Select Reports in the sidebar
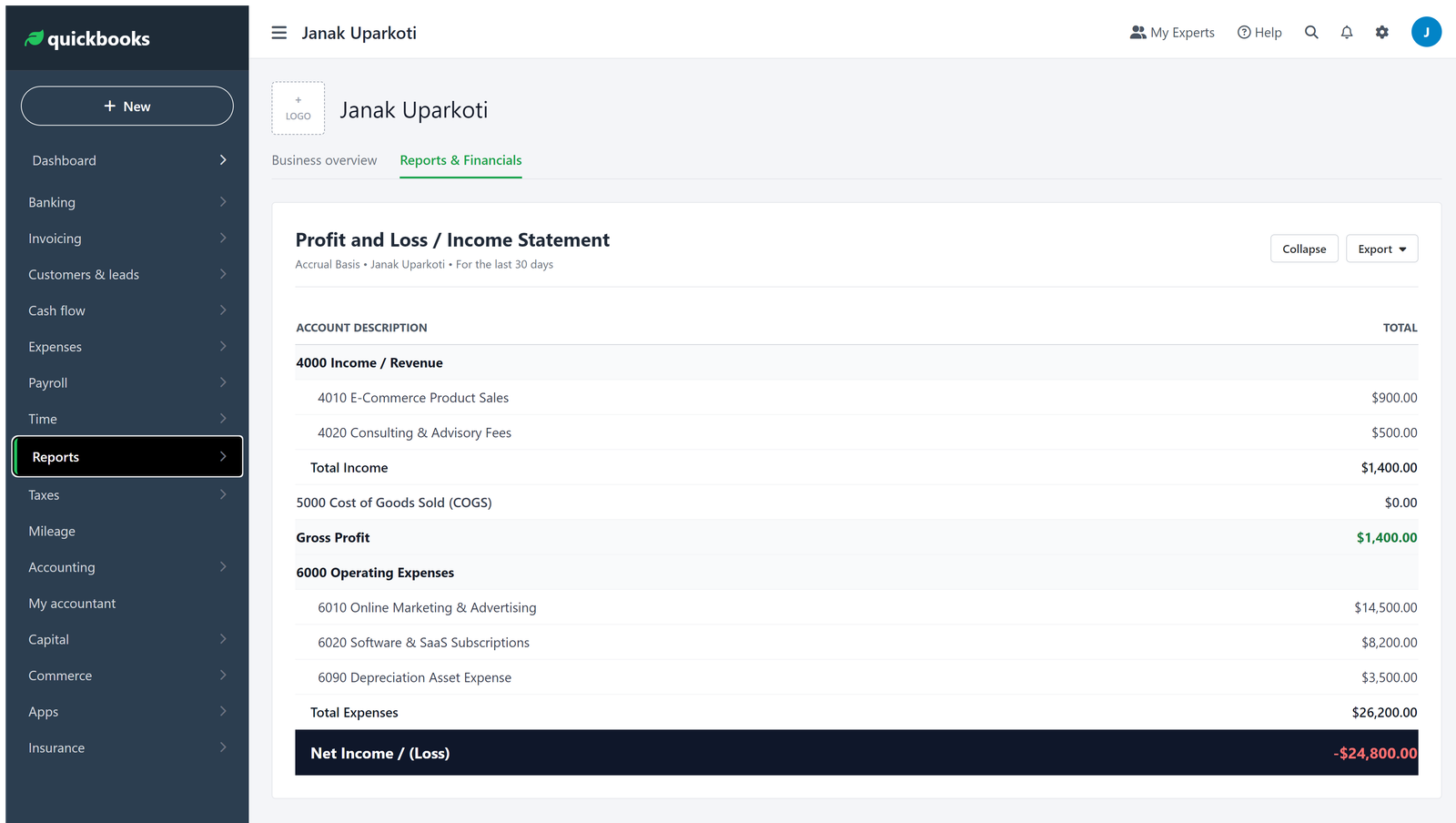 point(127,456)
